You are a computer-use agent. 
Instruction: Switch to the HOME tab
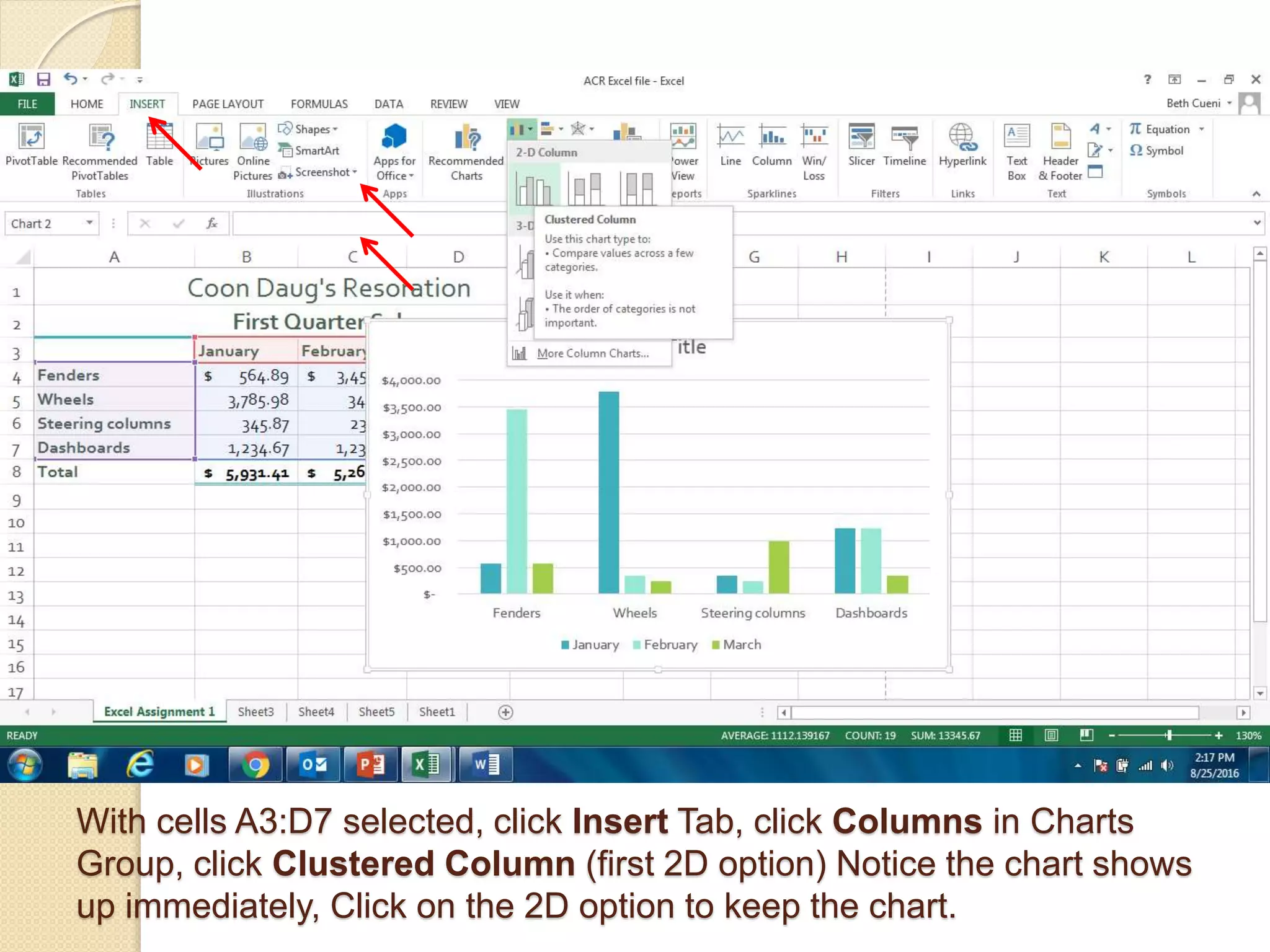tap(87, 104)
